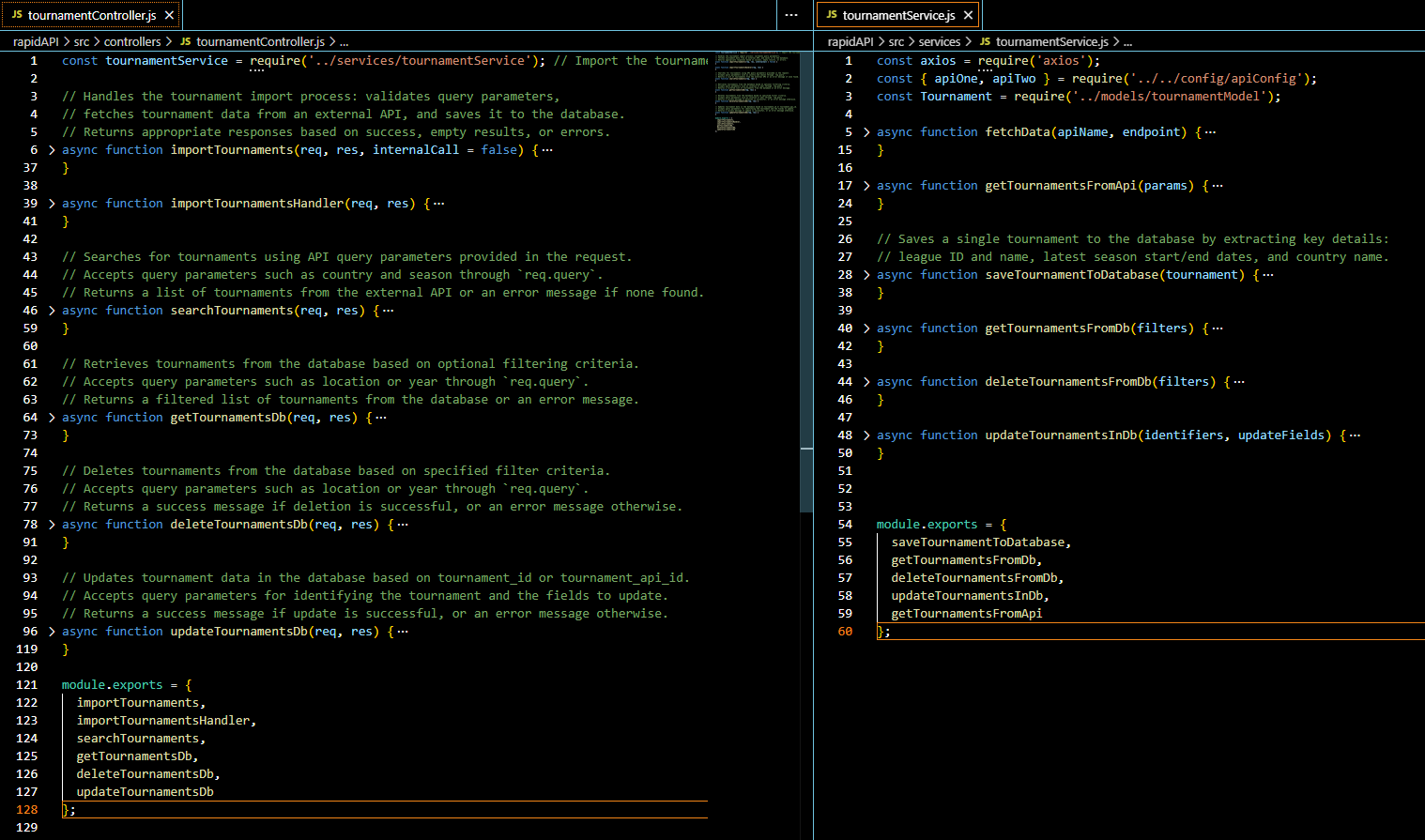Click JS icon on tournamentService.js tab
1425x840 pixels.
click(x=832, y=15)
